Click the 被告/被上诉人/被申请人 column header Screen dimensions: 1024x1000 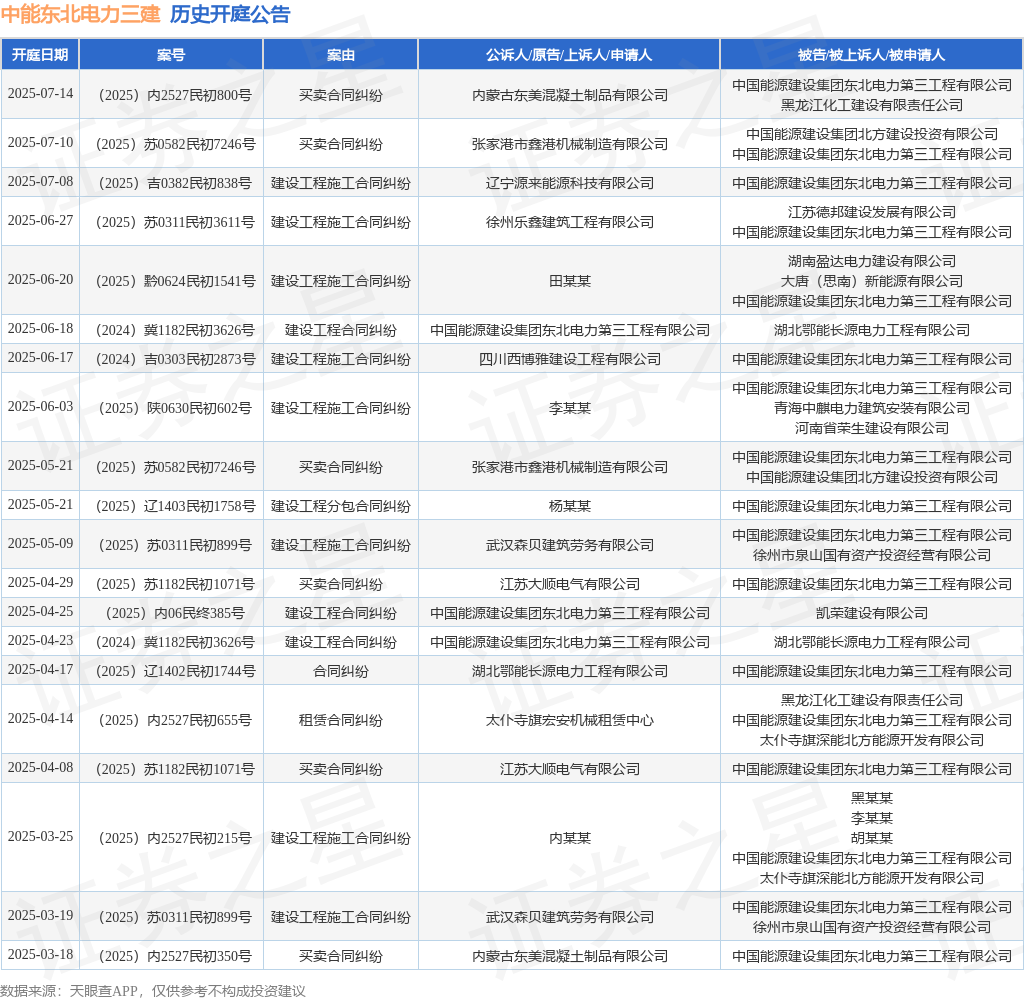[x=871, y=55]
